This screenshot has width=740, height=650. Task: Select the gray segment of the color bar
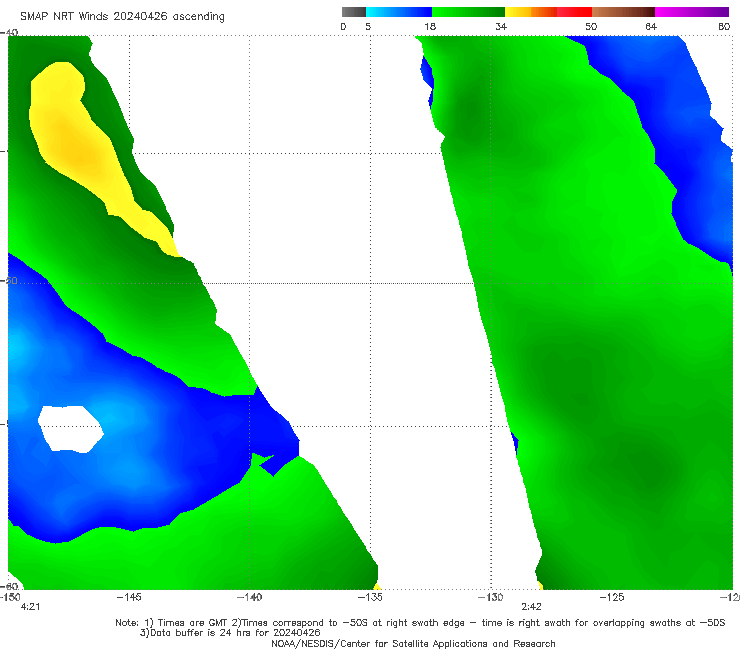click(x=353, y=12)
